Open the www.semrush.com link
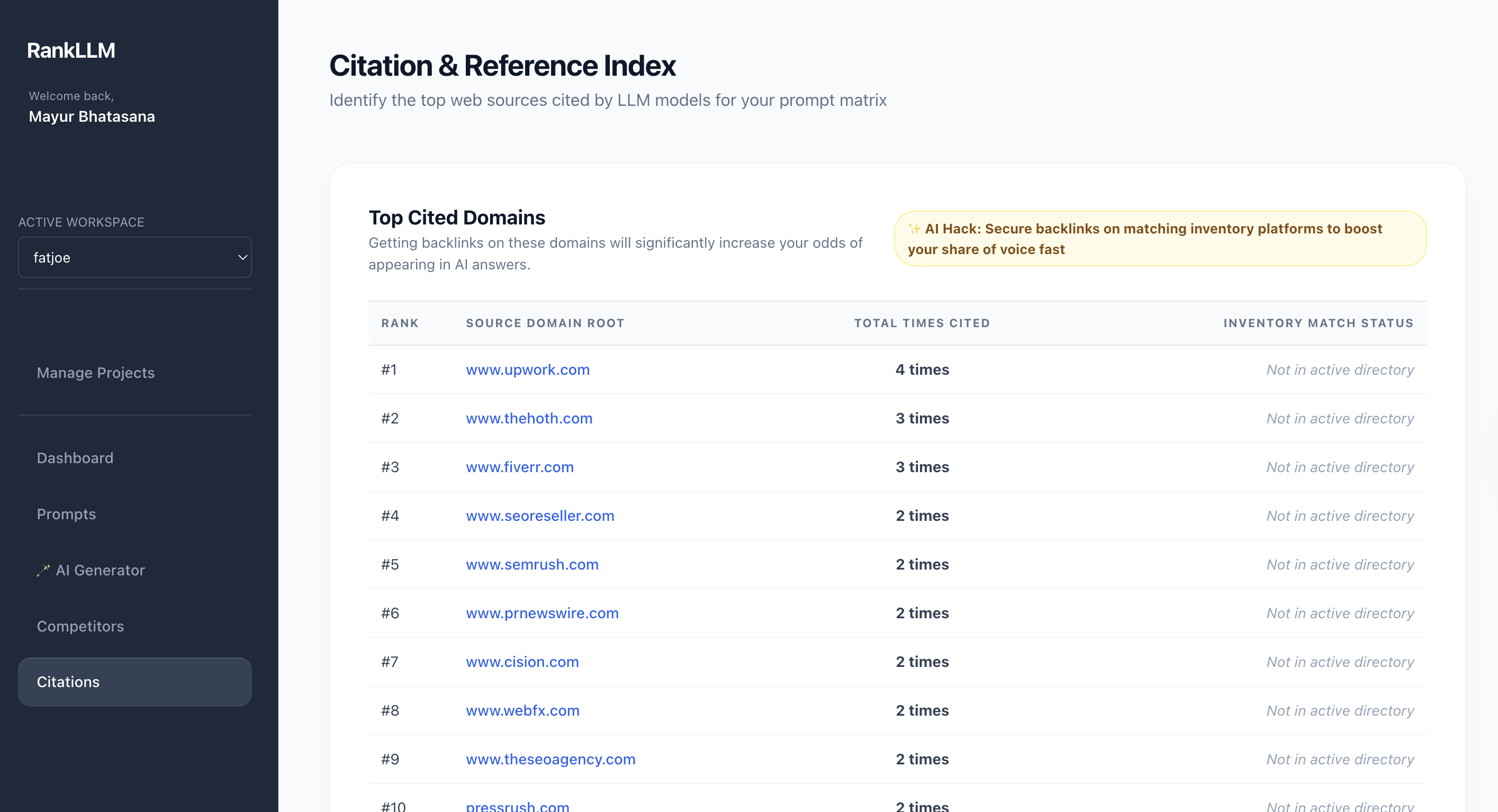The height and width of the screenshot is (812, 1498). click(532, 564)
